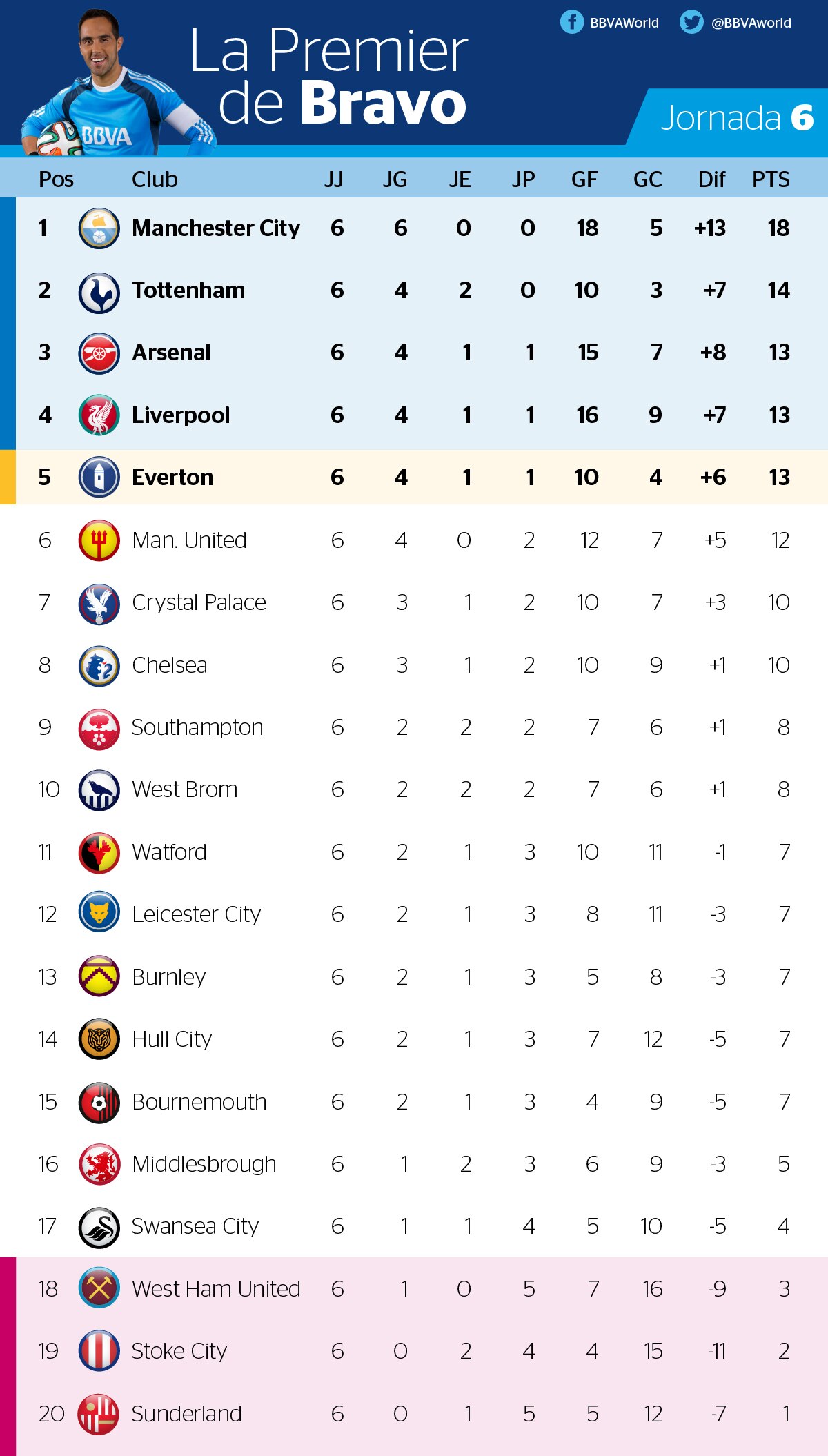This screenshot has width=828, height=1456.
Task: Click the West Ham United hammers crest
Action: click(x=99, y=1288)
